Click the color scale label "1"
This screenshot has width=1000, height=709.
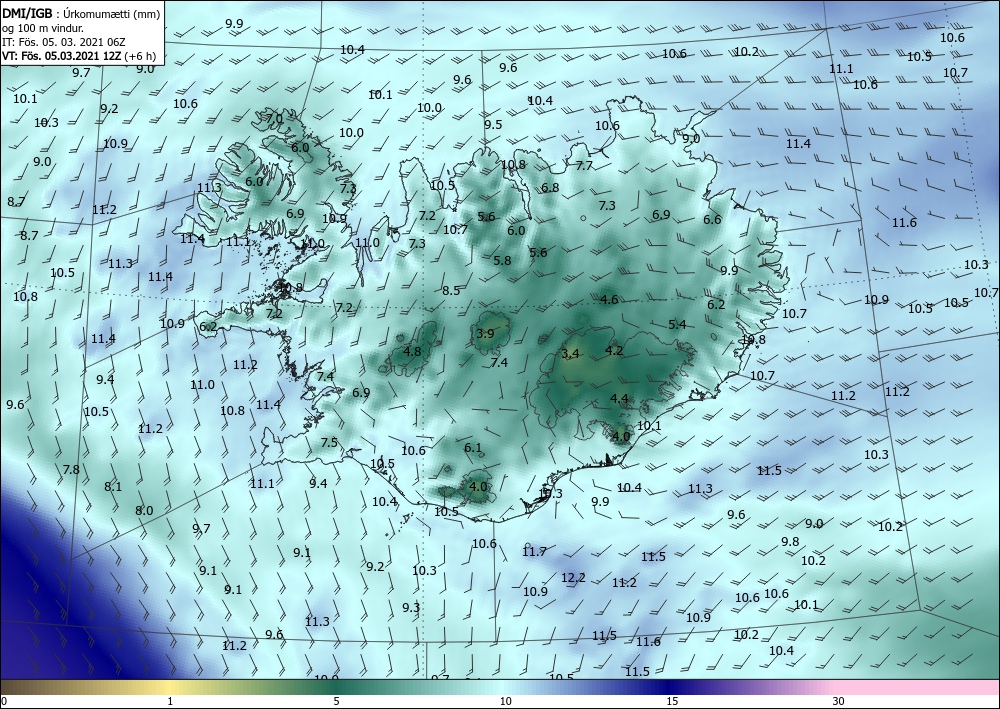pos(170,701)
